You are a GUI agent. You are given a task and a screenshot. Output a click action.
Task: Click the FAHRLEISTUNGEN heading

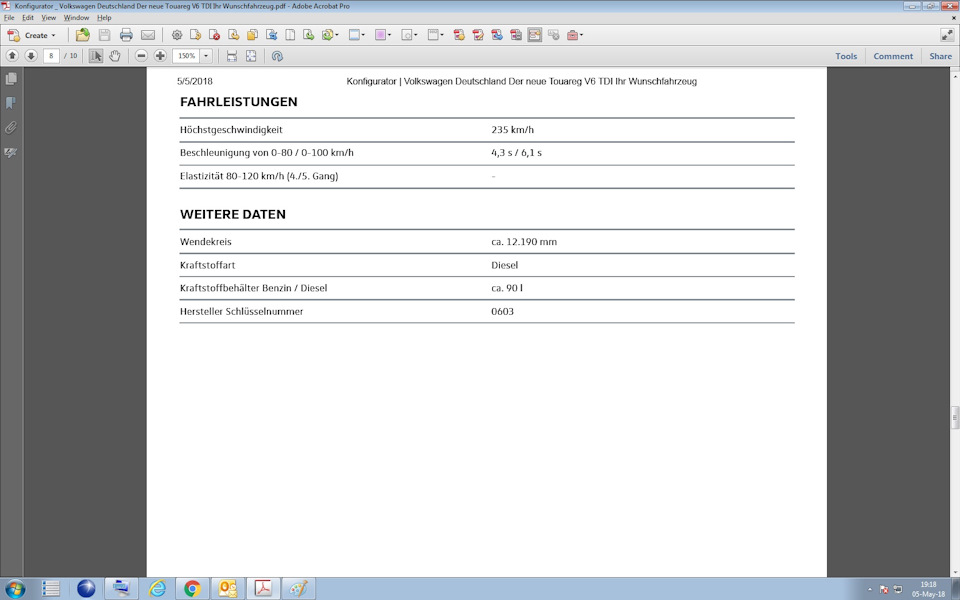click(x=239, y=102)
